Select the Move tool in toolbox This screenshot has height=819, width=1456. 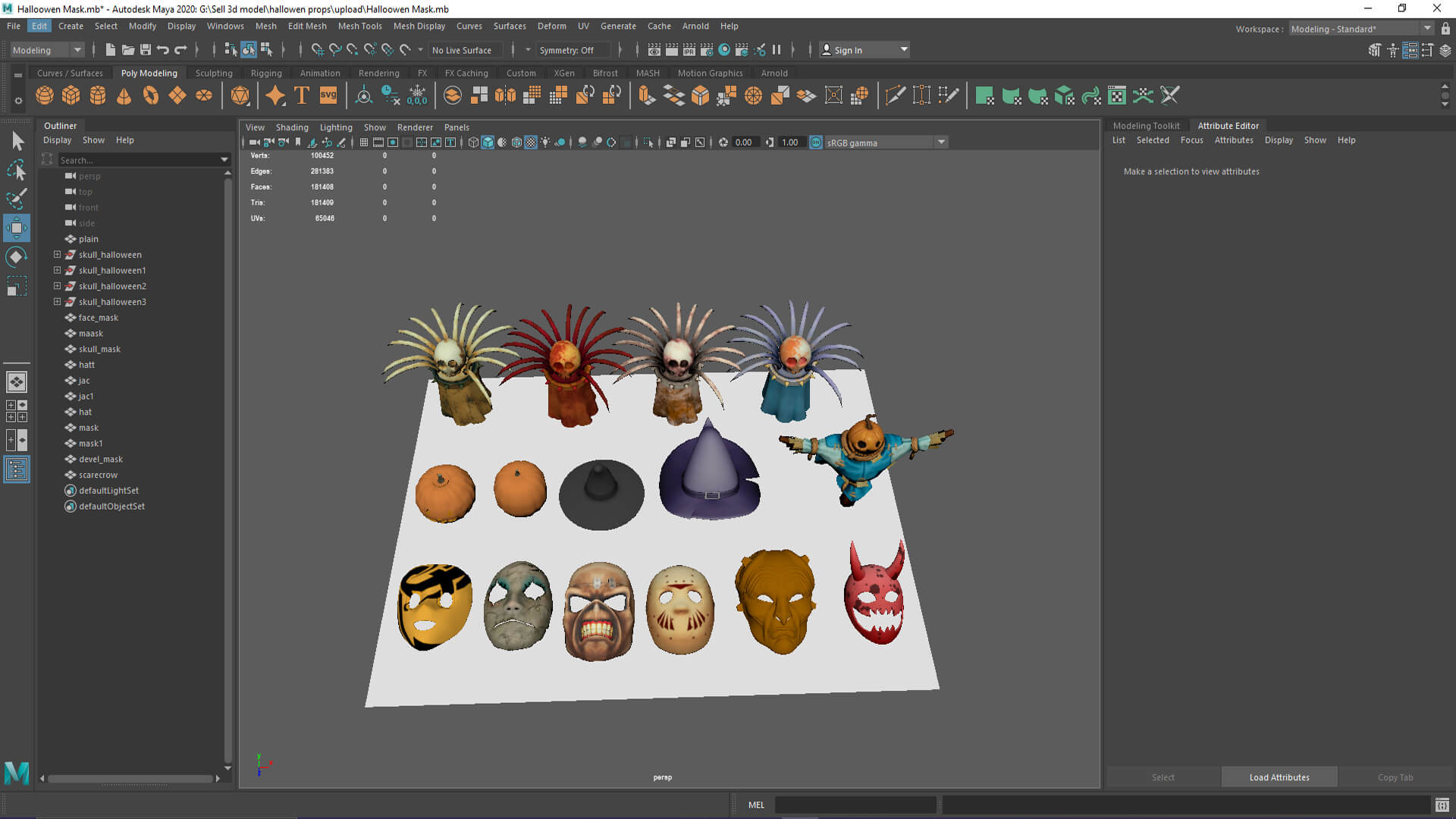coord(17,227)
